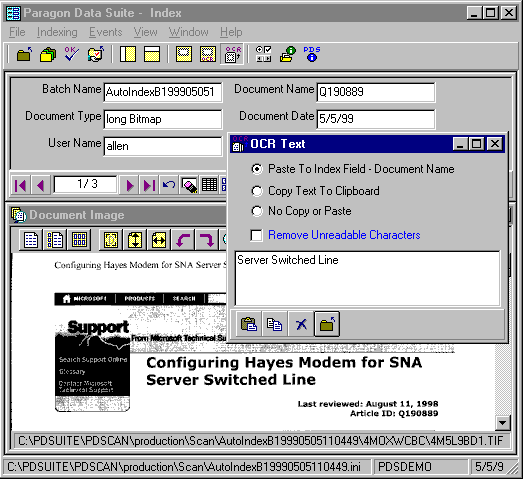Click the paste button in OCR Text
Image resolution: width=523 pixels, height=479 pixels.
coord(249,324)
